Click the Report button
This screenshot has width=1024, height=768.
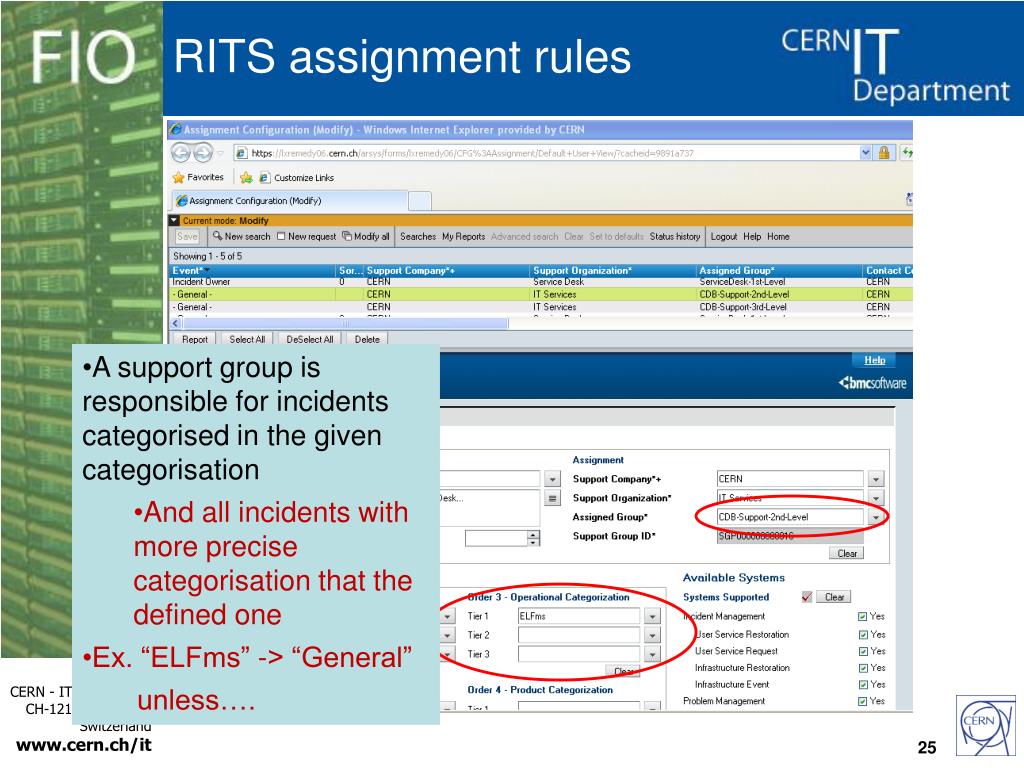point(195,339)
